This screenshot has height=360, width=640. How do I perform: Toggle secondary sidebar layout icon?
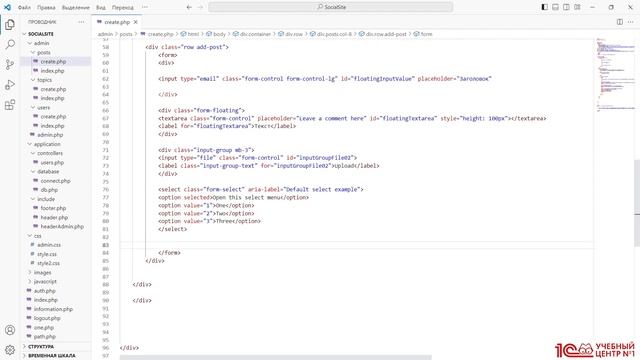pyautogui.click(x=566, y=7)
